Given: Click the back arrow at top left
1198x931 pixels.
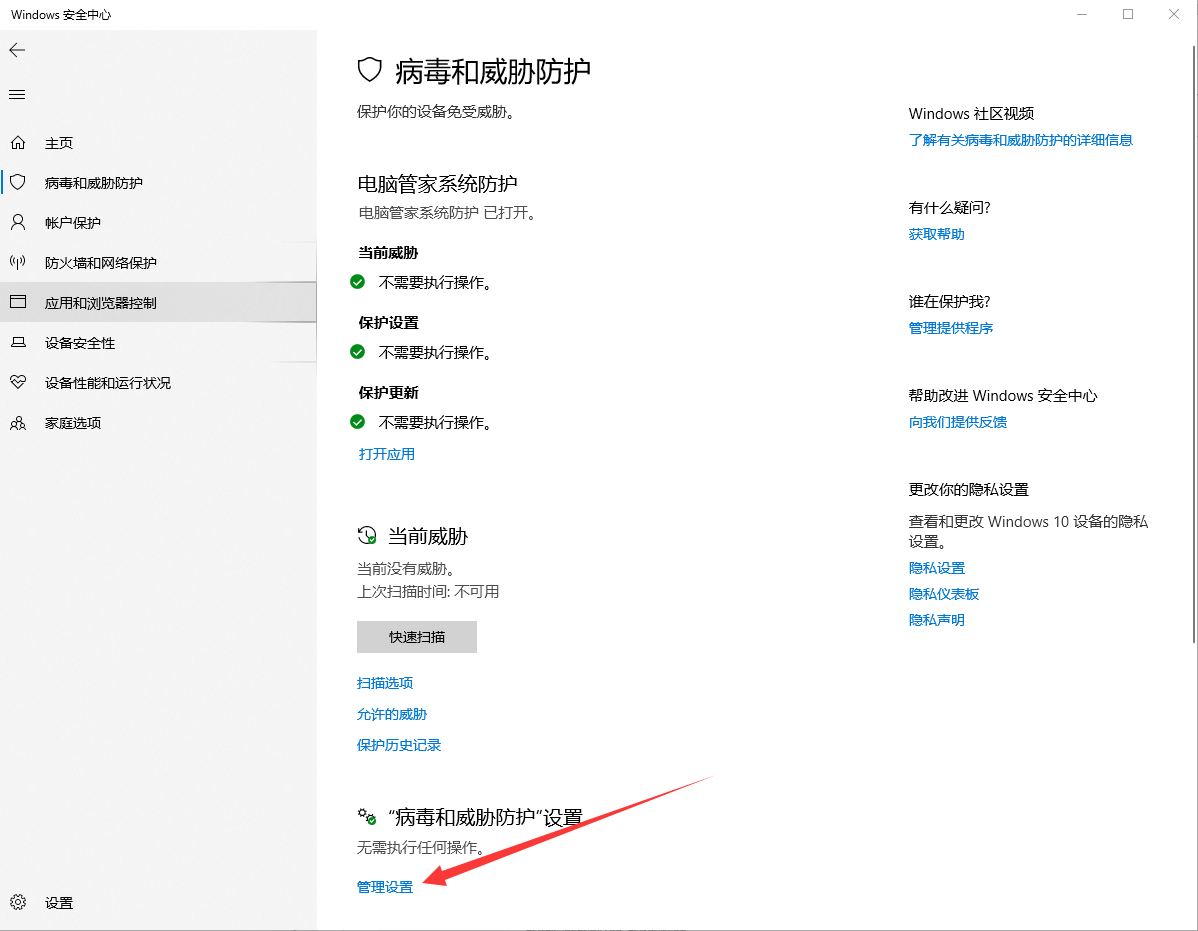Looking at the screenshot, I should (x=17, y=50).
